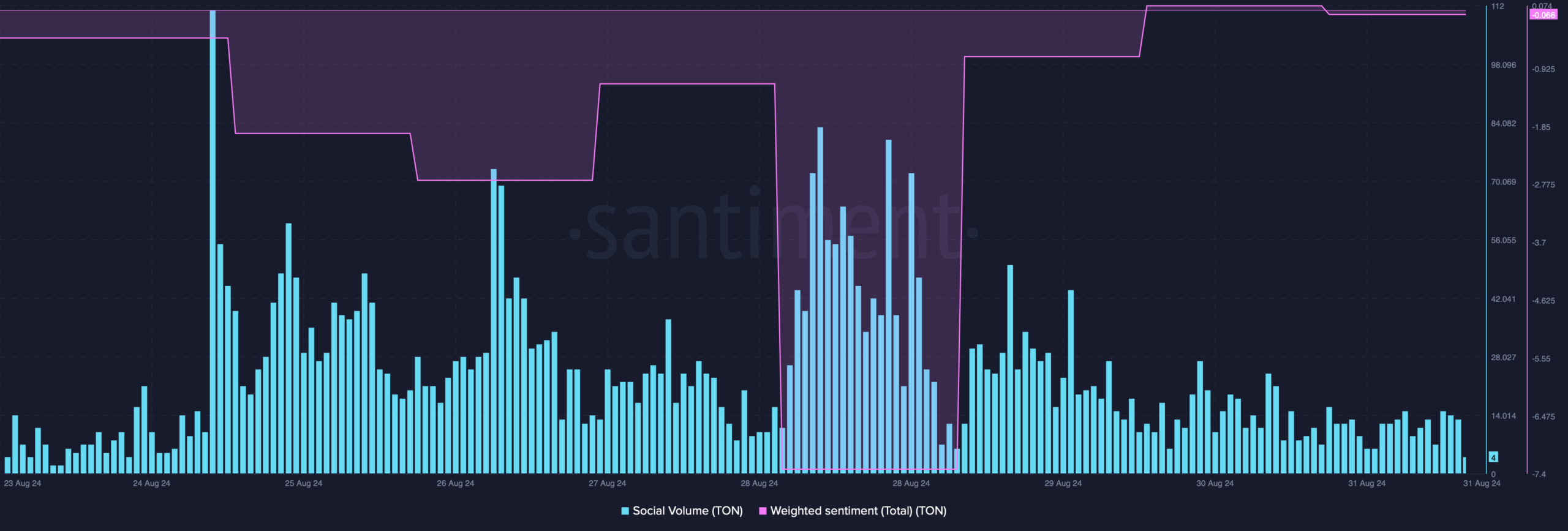1568x531 pixels.
Task: Click the 14.014 volume axis label
Action: point(1504,416)
